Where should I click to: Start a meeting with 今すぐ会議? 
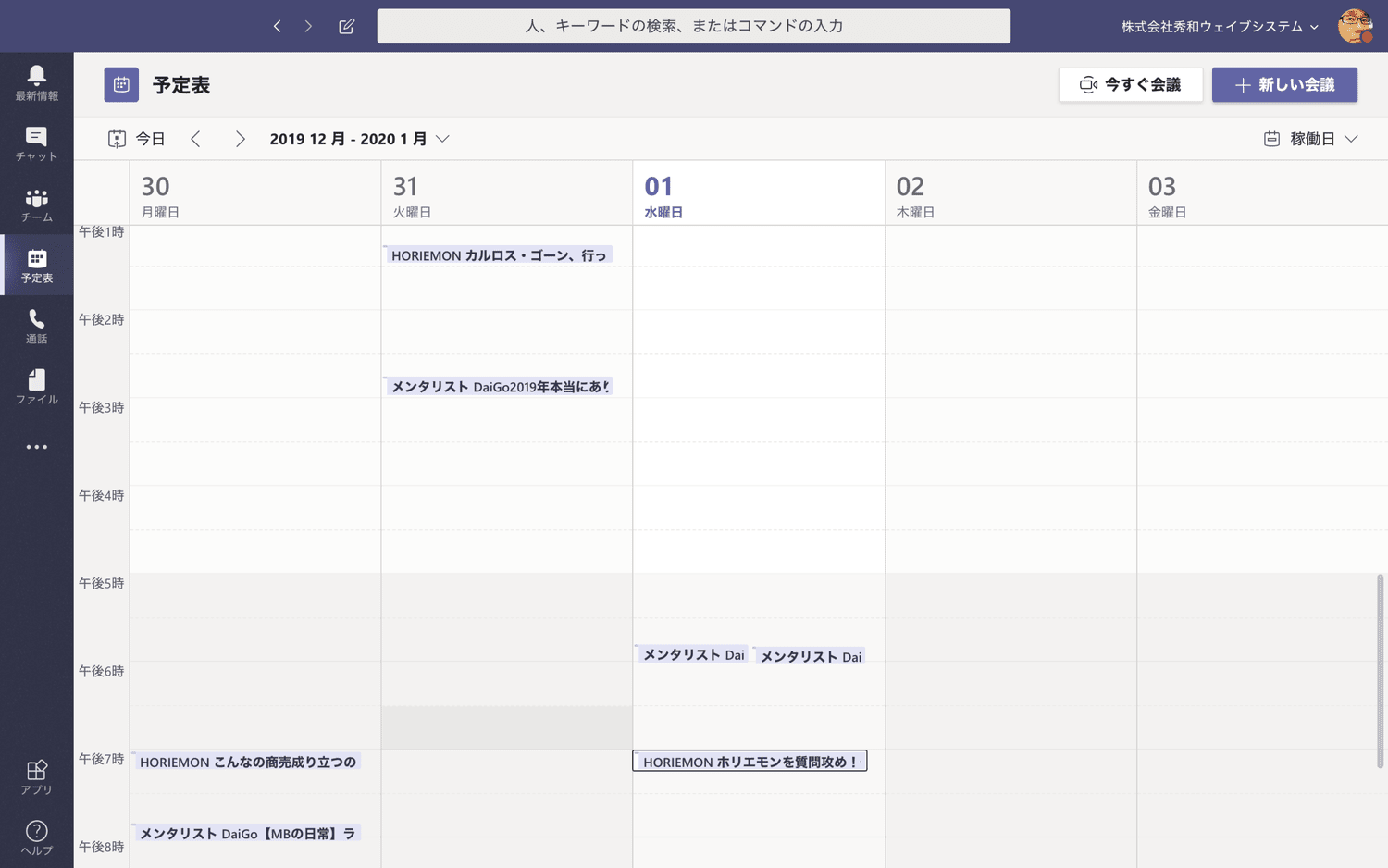coord(1130,85)
